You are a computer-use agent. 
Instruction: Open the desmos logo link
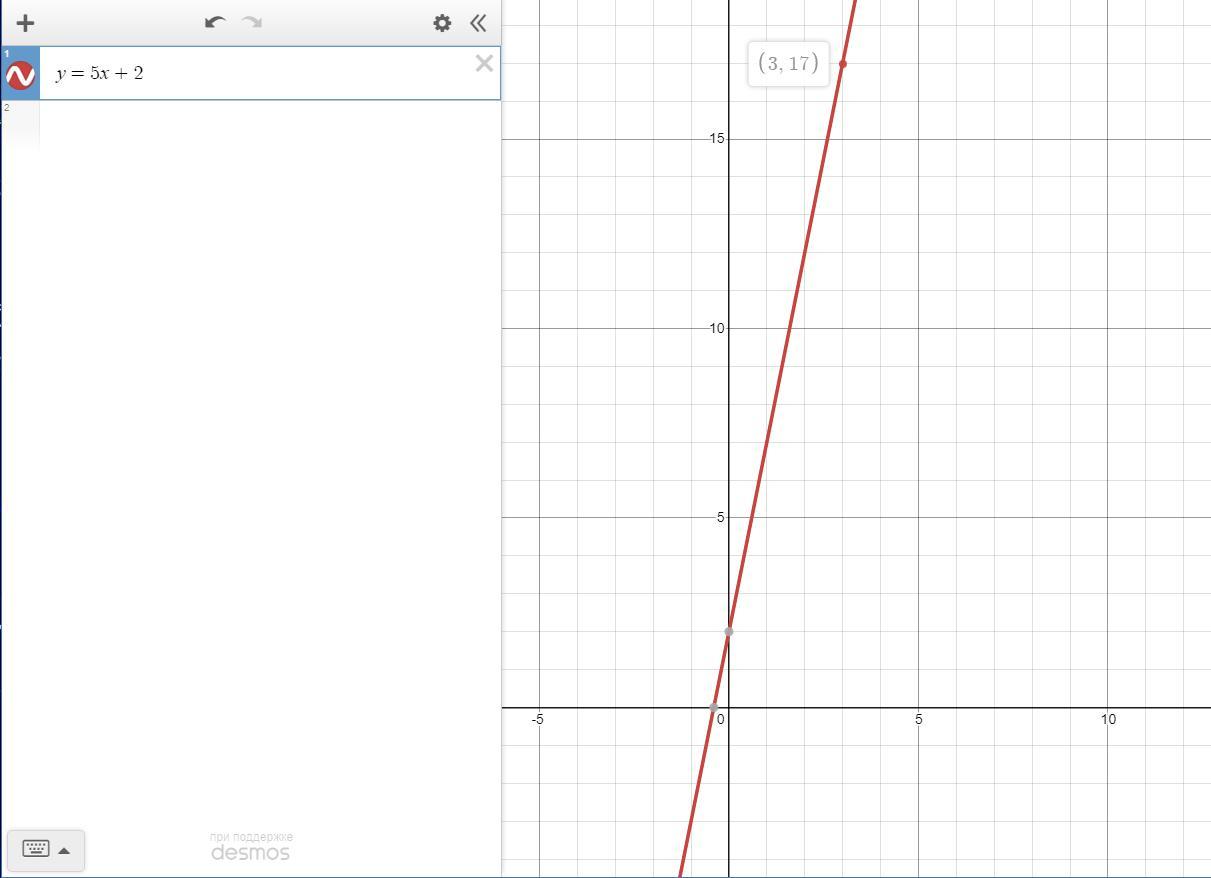250,852
